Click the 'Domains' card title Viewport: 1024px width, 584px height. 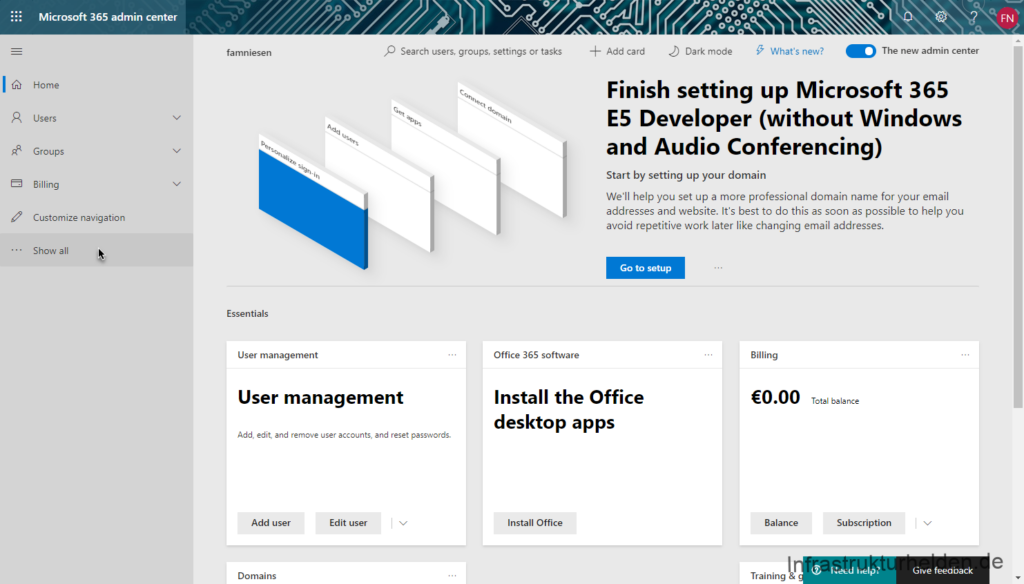[257, 576]
